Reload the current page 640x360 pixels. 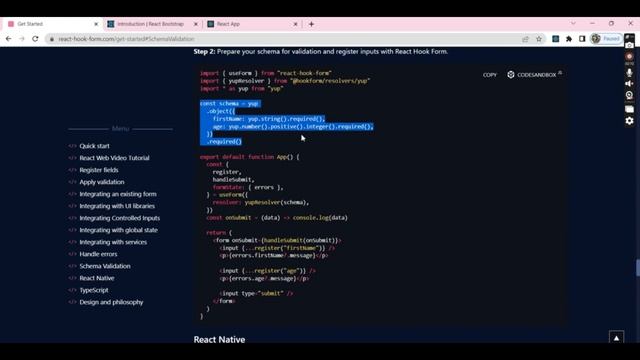35,39
